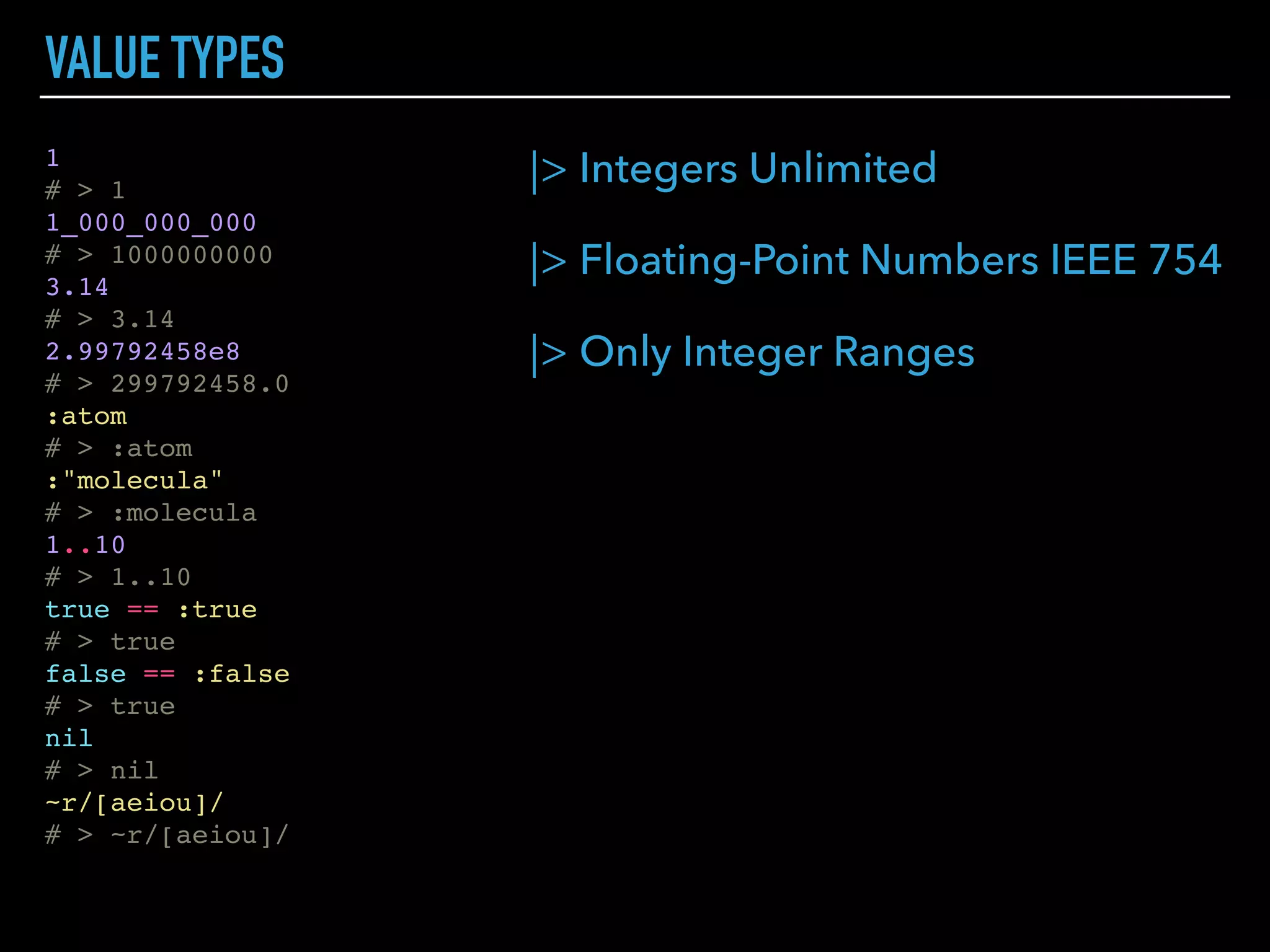Screen dimensions: 1270x952
Task: Click the yellow code line :atom
Action: point(87,416)
